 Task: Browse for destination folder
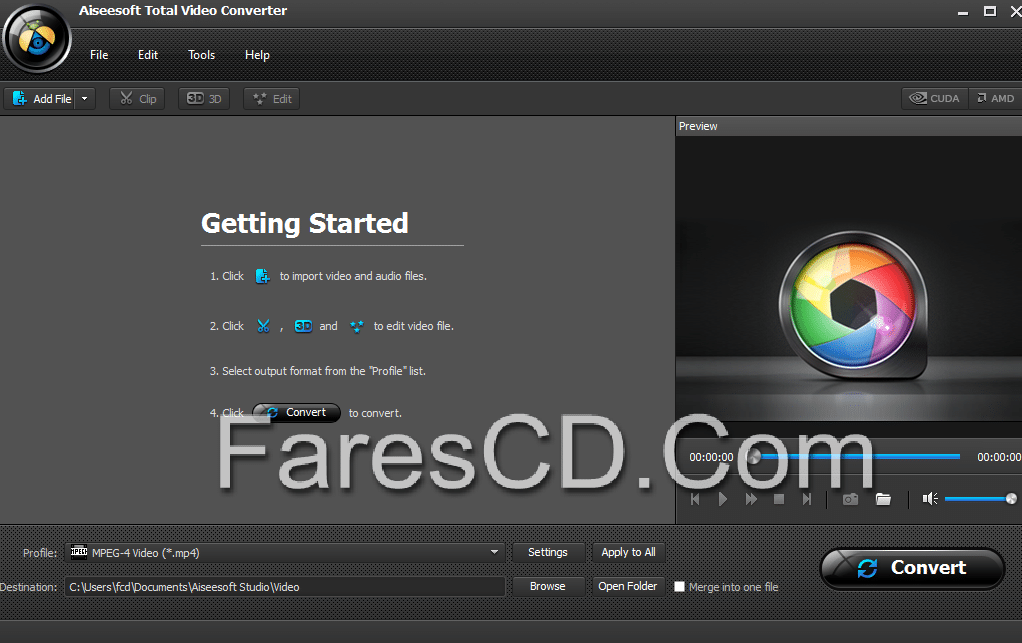548,586
